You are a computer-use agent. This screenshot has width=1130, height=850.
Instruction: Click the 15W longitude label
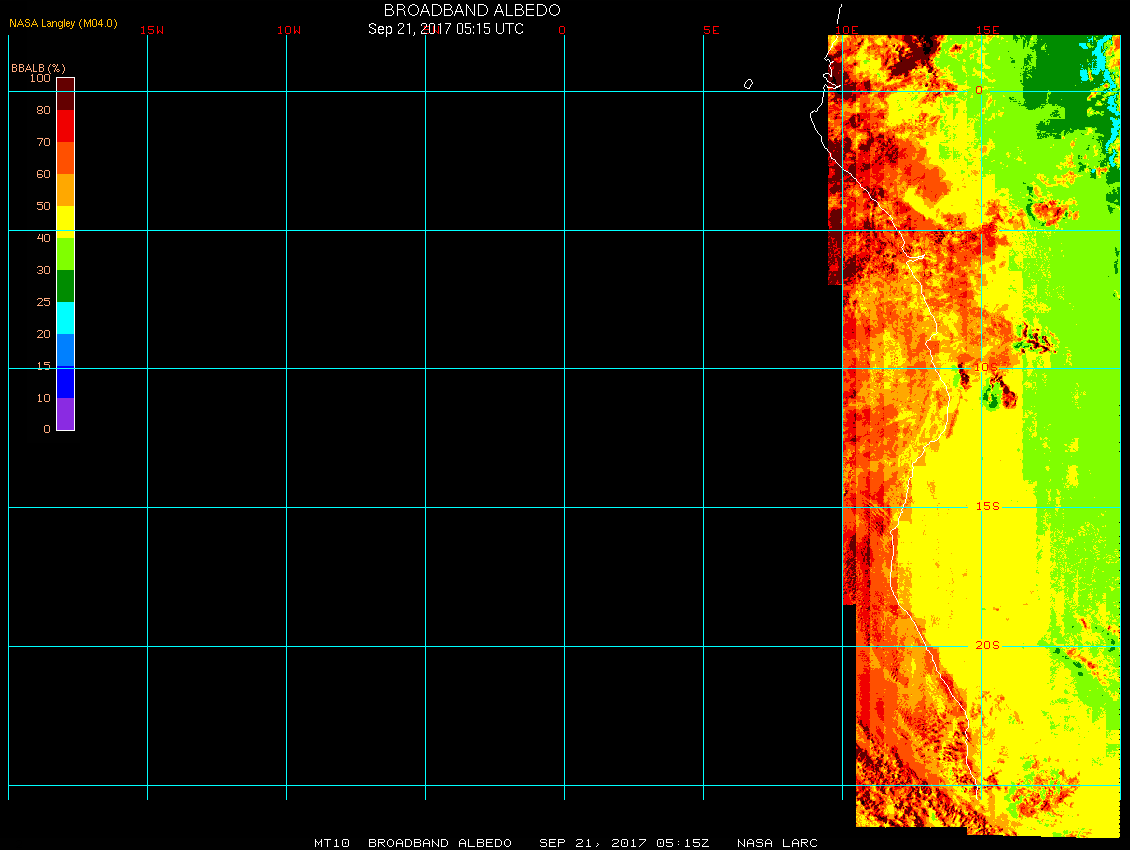point(152,30)
